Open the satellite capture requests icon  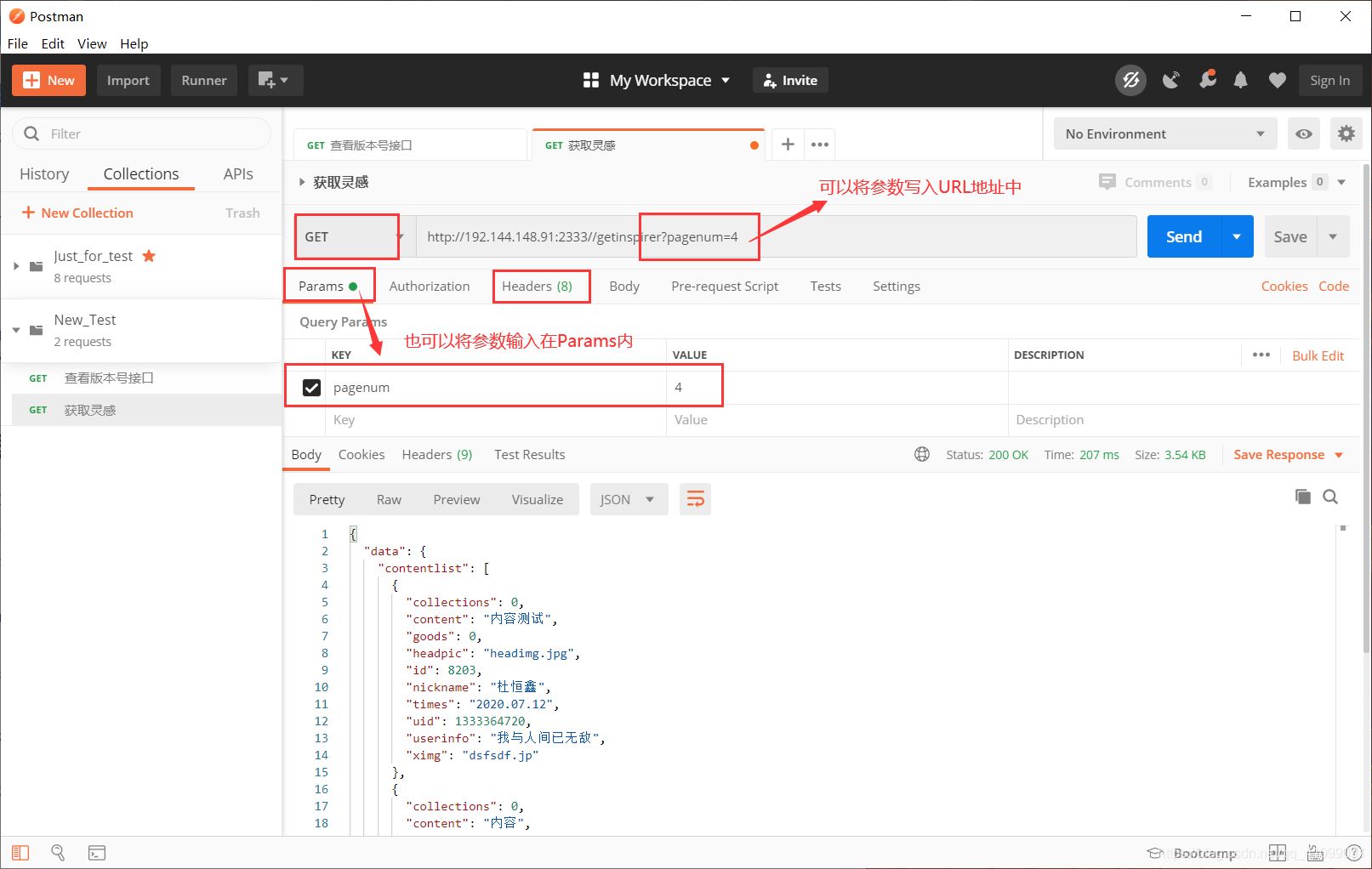(x=1171, y=81)
